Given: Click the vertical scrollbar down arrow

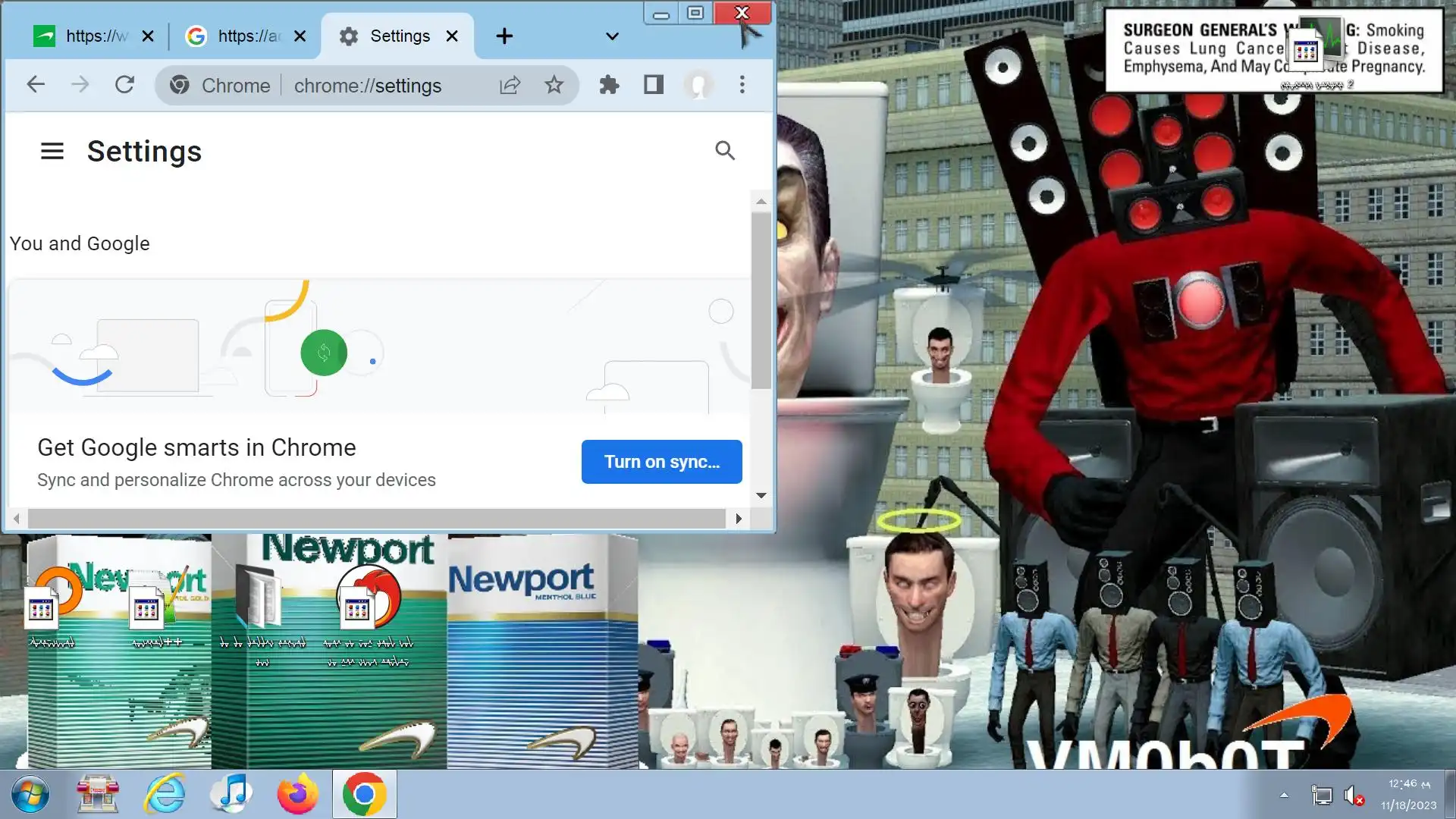Looking at the screenshot, I should (x=761, y=496).
